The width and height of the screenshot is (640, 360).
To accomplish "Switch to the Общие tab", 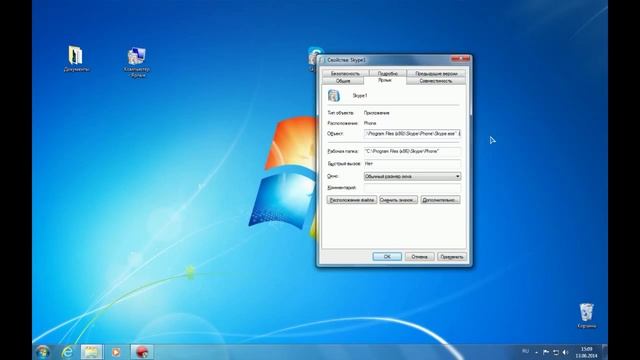I will [x=343, y=81].
